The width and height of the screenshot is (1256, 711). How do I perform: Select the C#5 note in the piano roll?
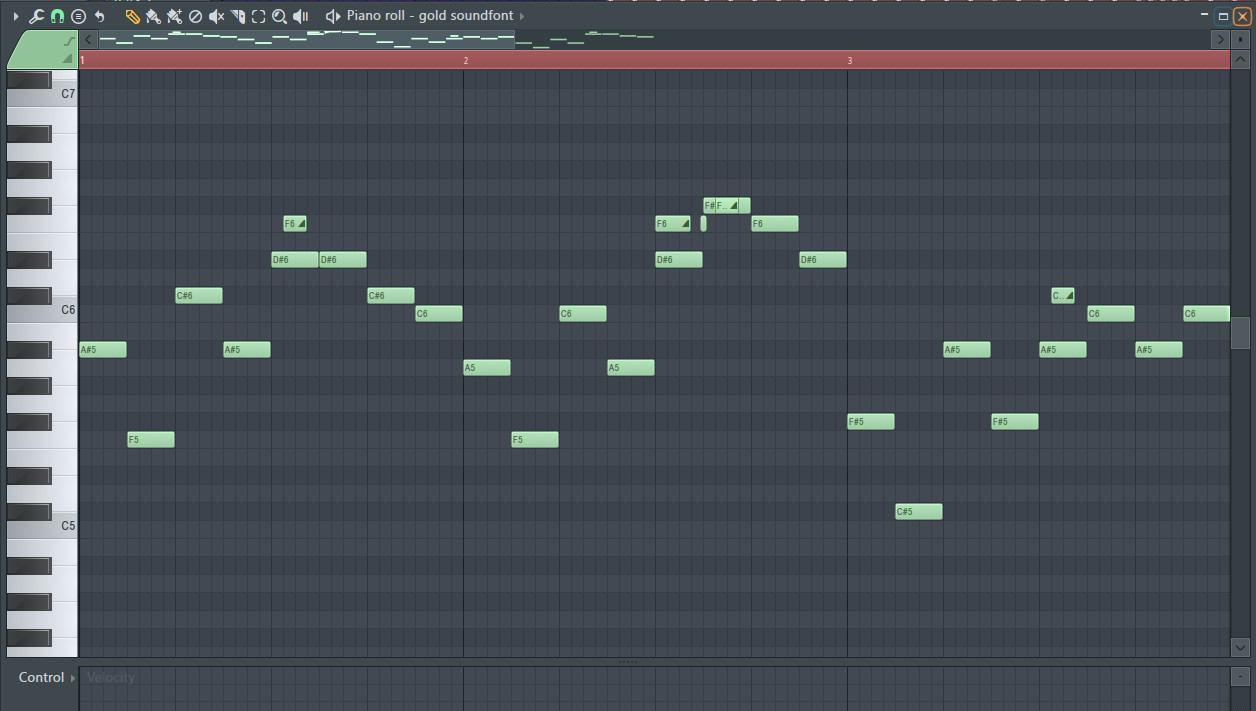coord(917,511)
